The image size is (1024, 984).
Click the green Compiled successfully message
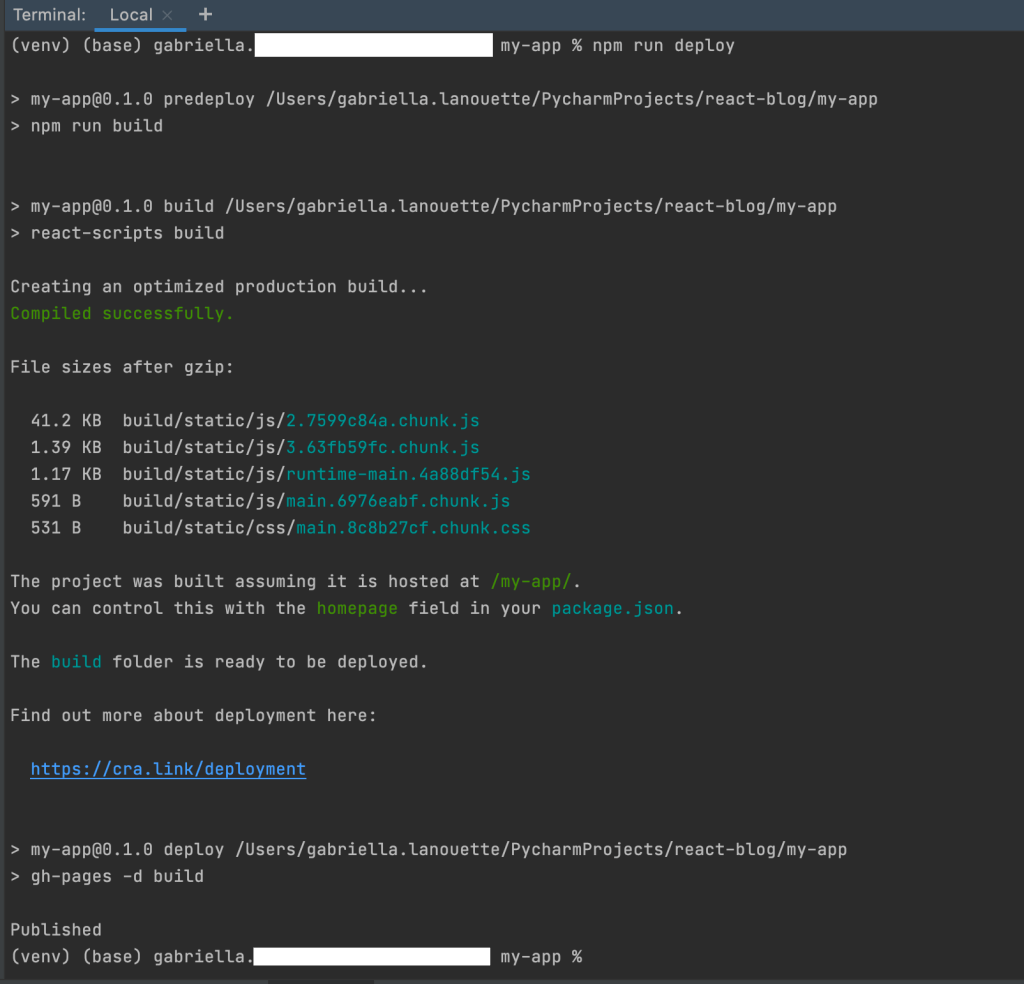click(122, 313)
